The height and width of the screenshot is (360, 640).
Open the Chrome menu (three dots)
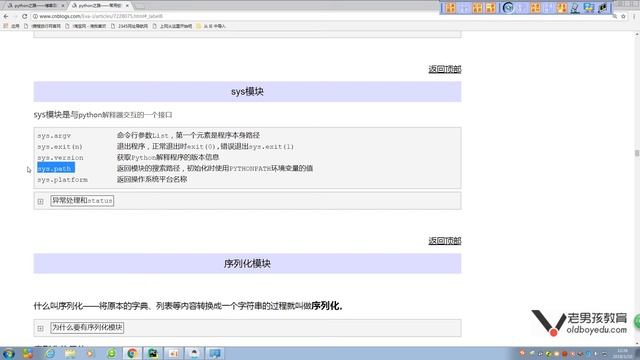(x=634, y=16)
